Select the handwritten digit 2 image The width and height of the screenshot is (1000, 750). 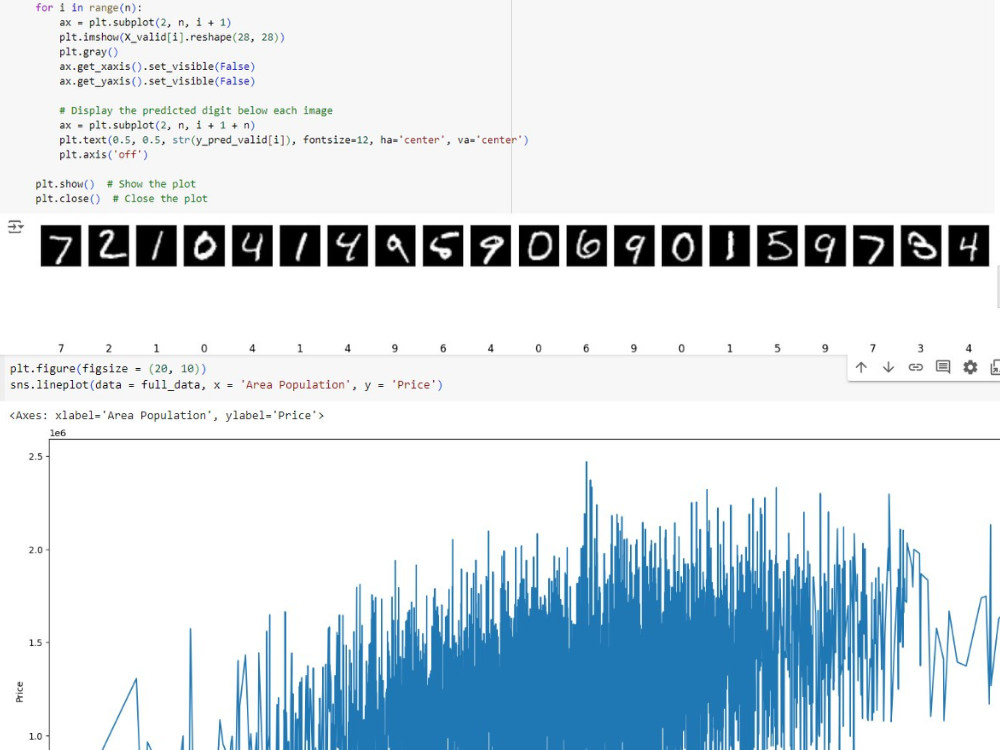coord(108,246)
